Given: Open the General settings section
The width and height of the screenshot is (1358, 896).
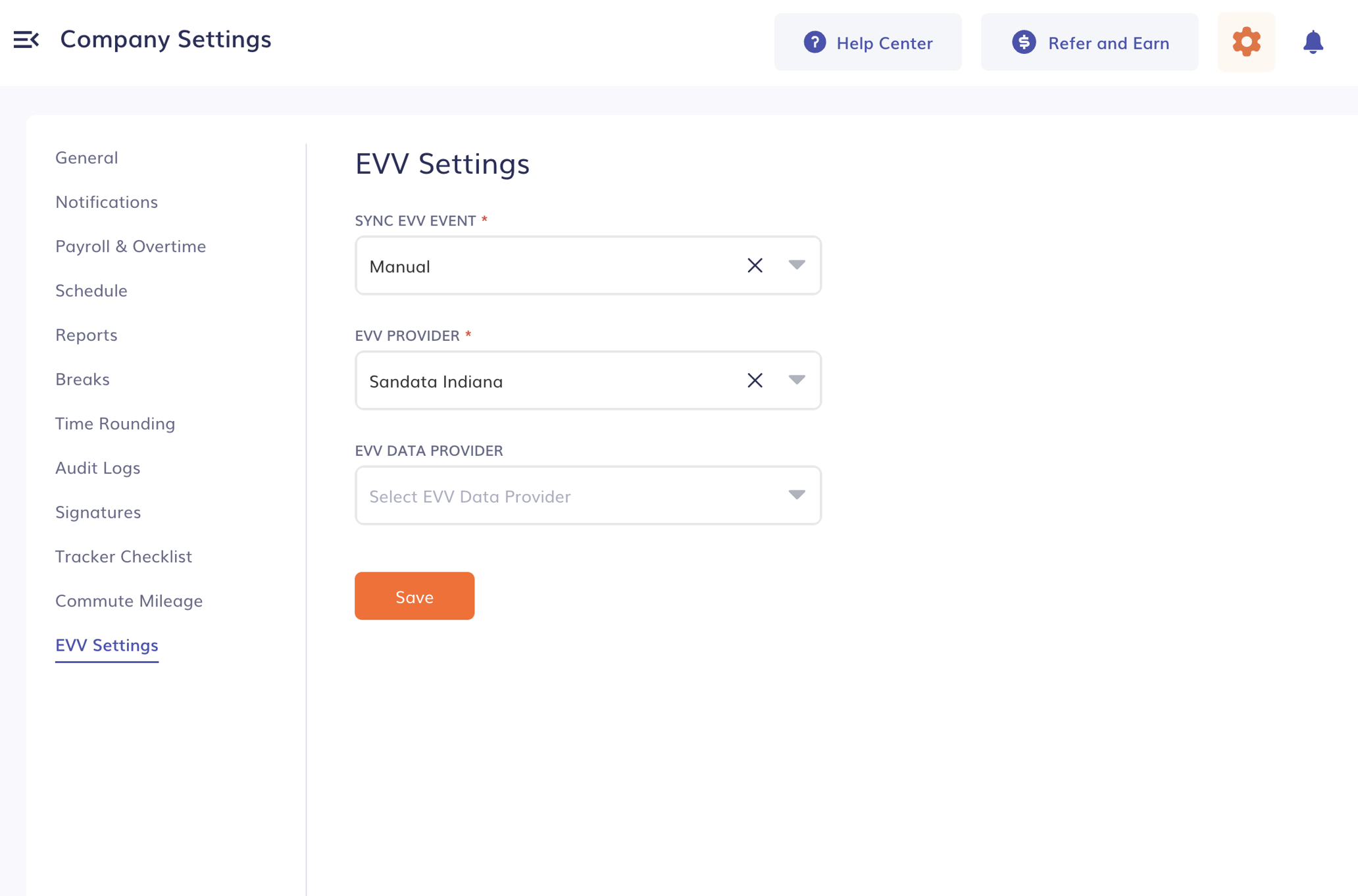Looking at the screenshot, I should tap(87, 158).
